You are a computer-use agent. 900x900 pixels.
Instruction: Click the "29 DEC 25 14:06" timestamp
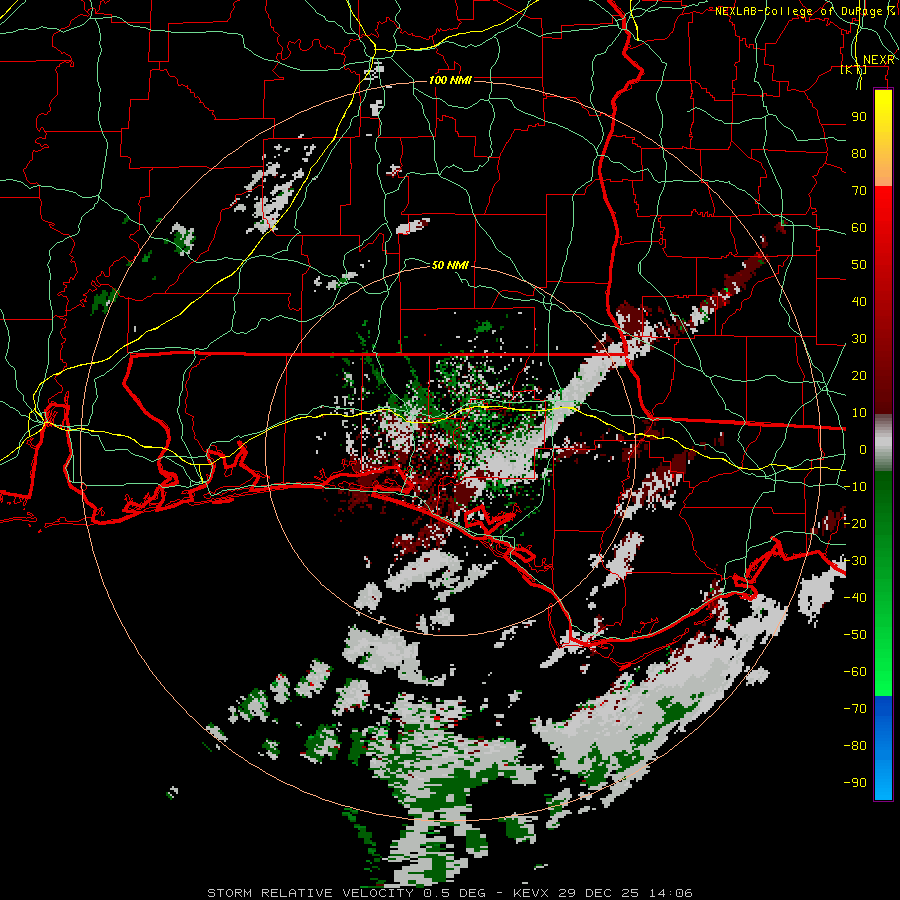625,893
